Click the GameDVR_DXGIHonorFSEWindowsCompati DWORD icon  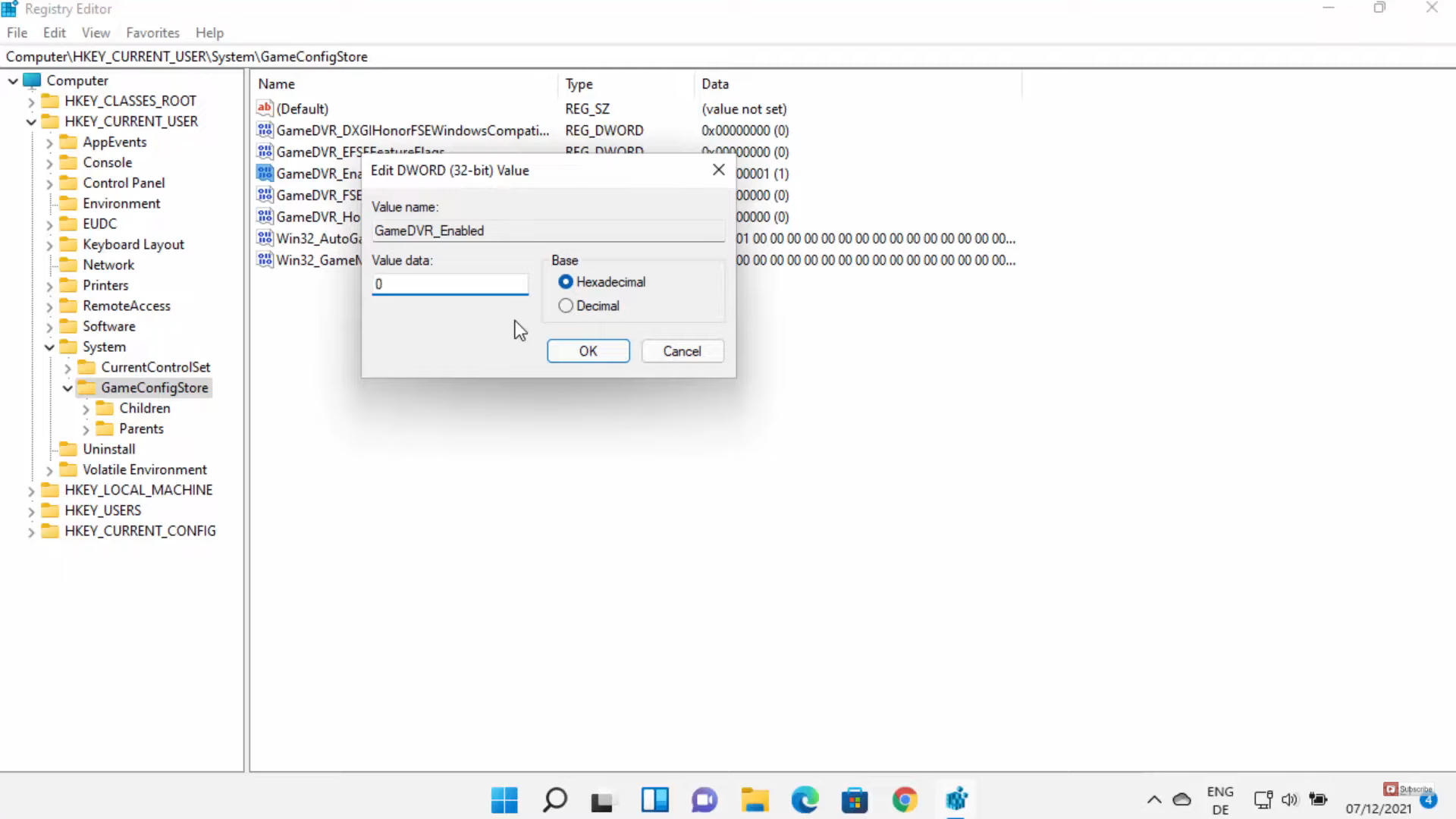(264, 130)
